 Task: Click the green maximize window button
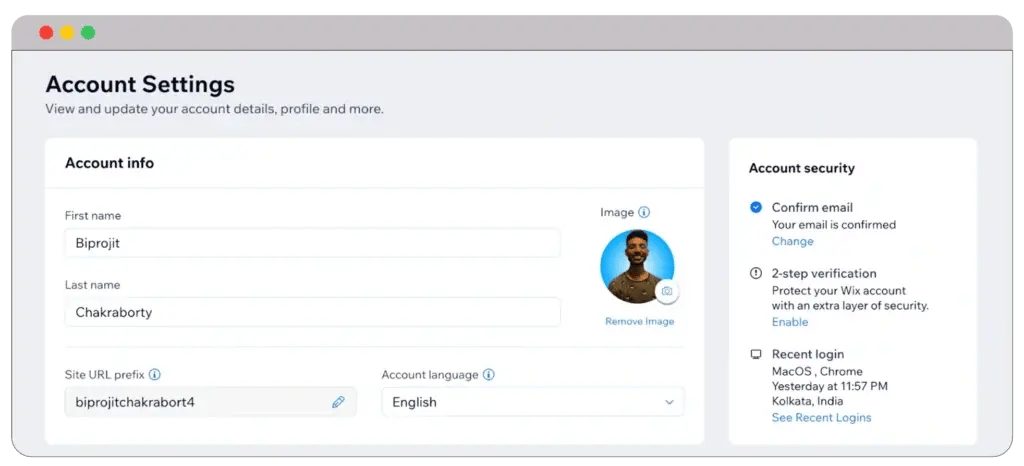coord(88,33)
